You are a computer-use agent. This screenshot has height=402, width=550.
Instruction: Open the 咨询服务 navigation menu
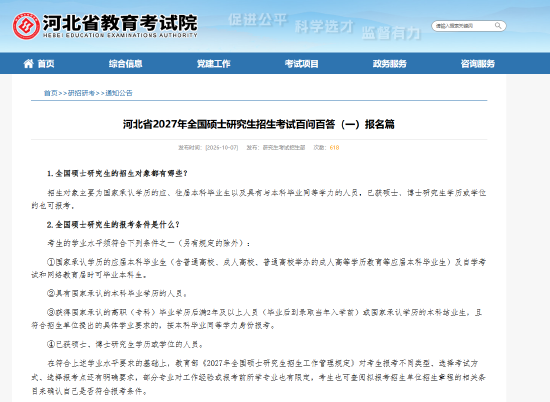click(x=478, y=63)
